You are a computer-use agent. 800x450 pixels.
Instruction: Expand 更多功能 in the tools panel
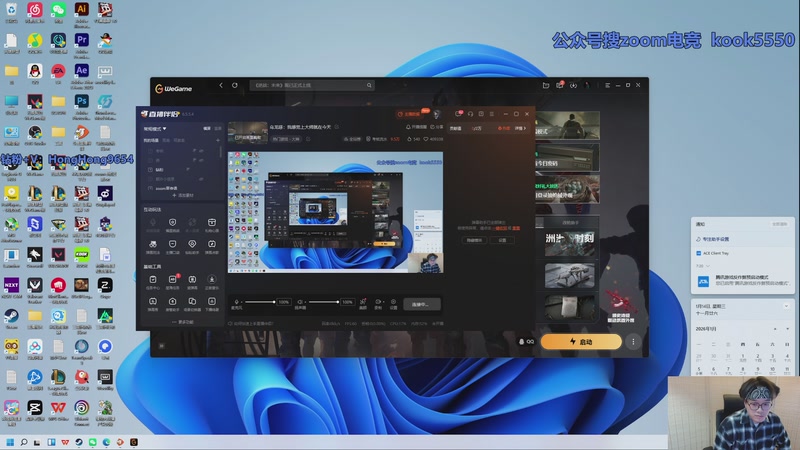tap(182, 322)
